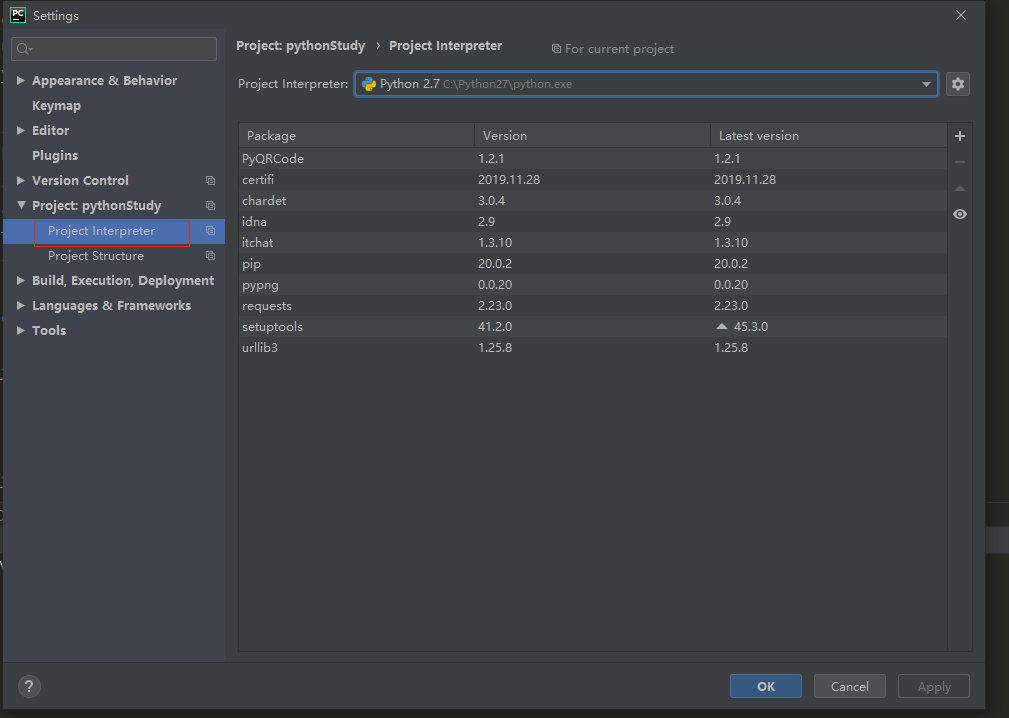Image resolution: width=1009 pixels, height=718 pixels.
Task: Select the itchat package row
Action: [593, 243]
